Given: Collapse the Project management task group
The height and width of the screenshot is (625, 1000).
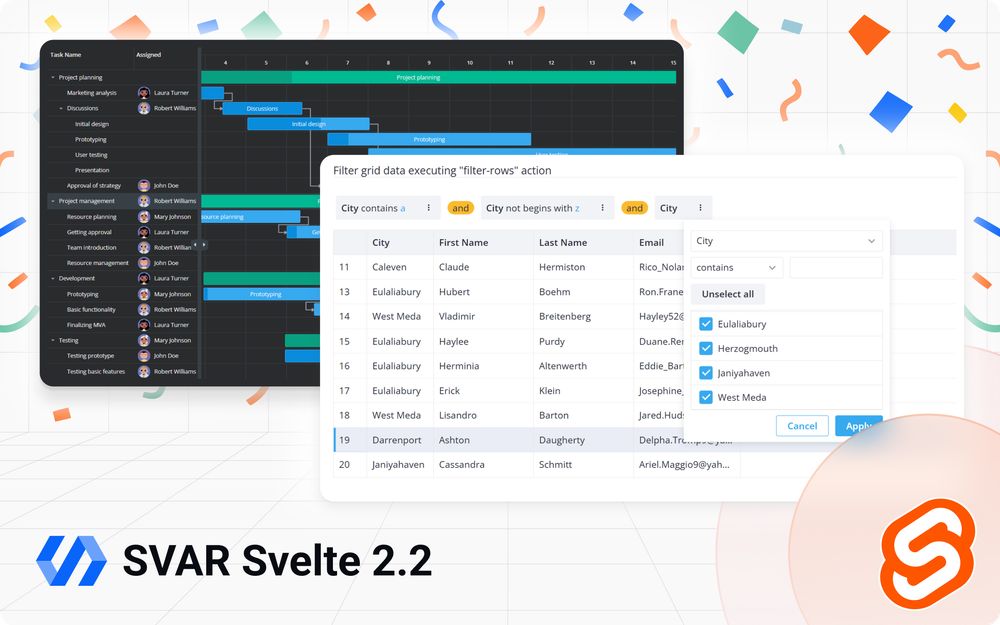Looking at the screenshot, I should click(x=53, y=201).
